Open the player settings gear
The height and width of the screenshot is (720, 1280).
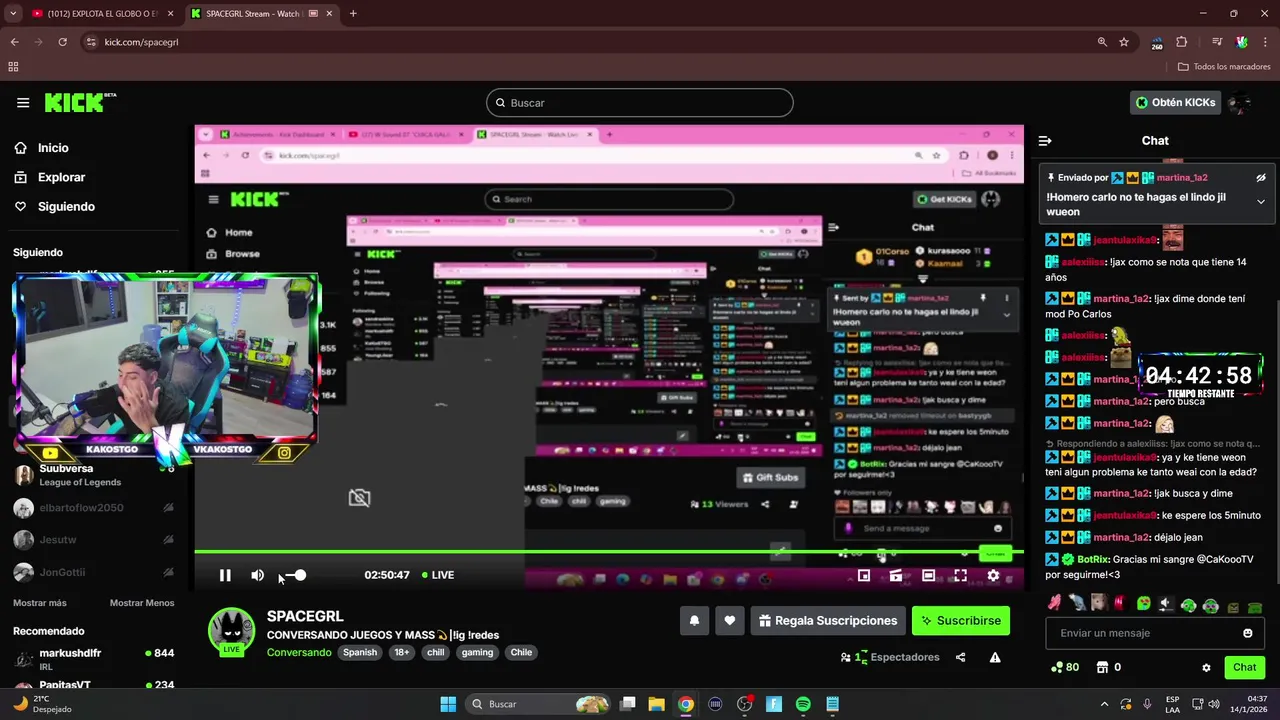(x=993, y=575)
